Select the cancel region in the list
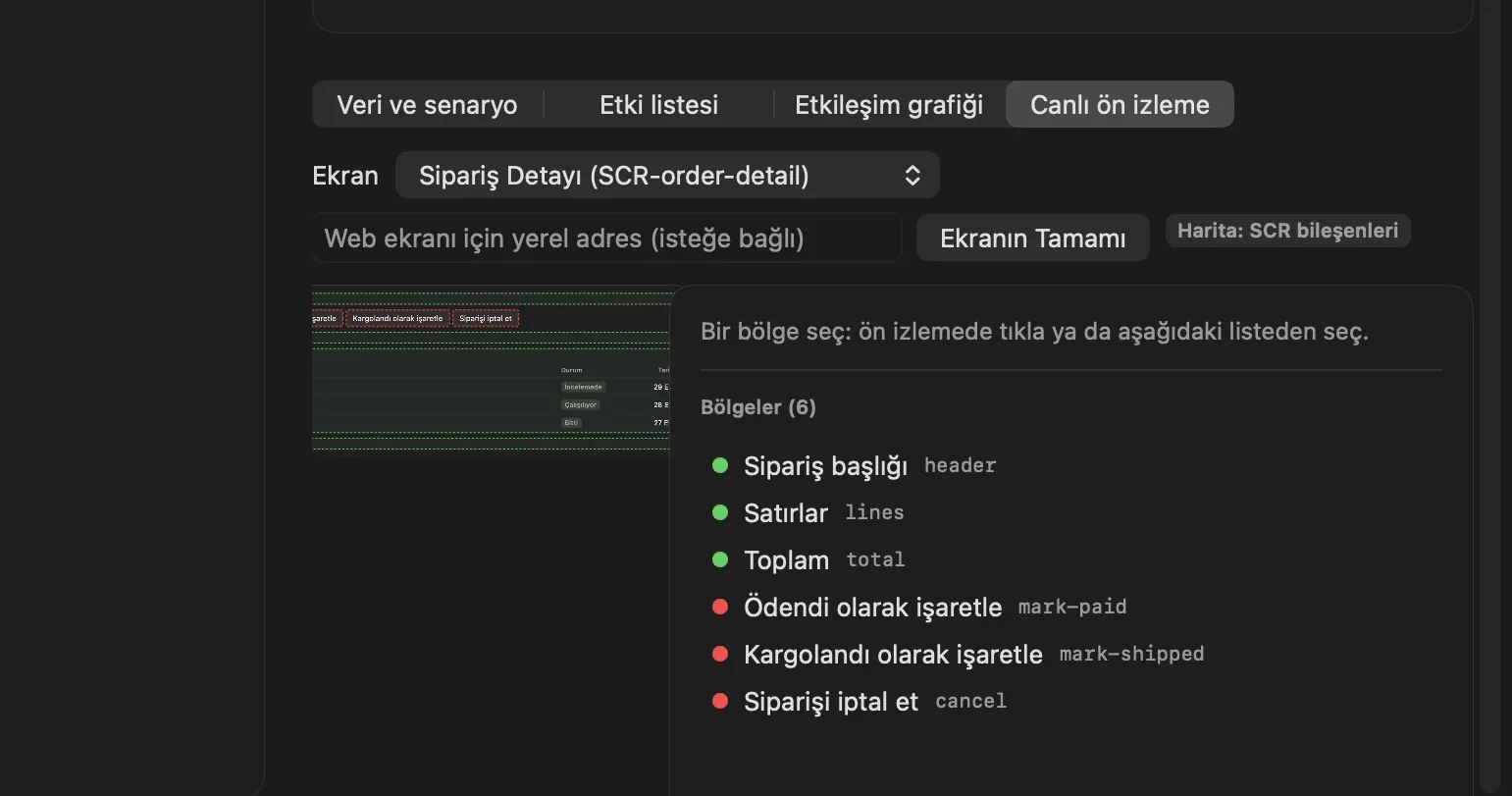 (860, 702)
